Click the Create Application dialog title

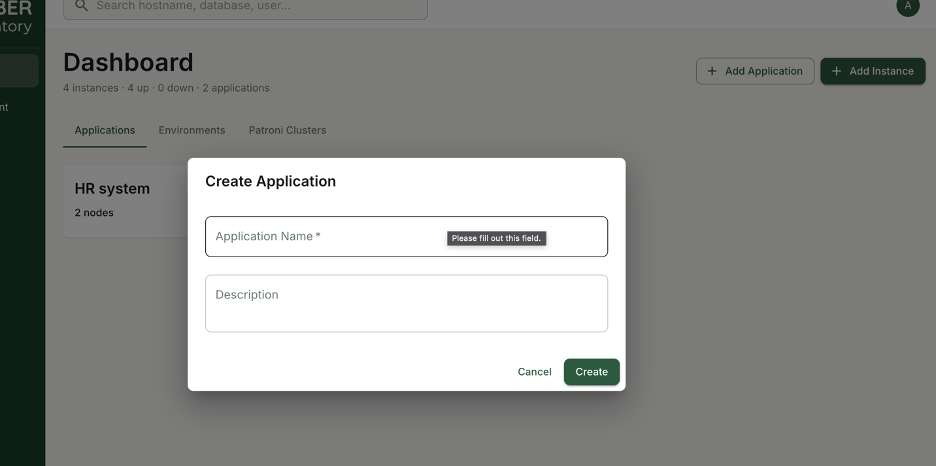click(270, 181)
